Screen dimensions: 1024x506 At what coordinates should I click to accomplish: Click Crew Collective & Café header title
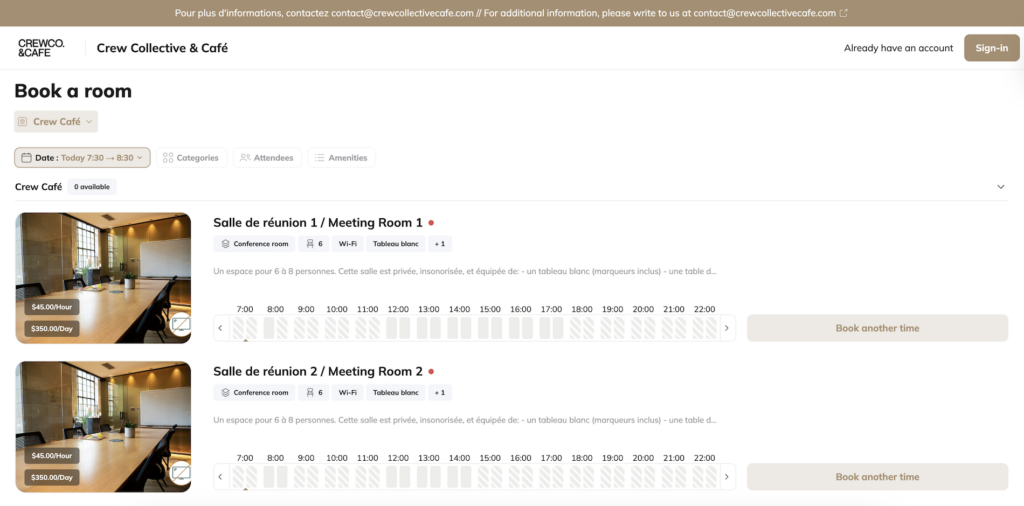coord(162,48)
